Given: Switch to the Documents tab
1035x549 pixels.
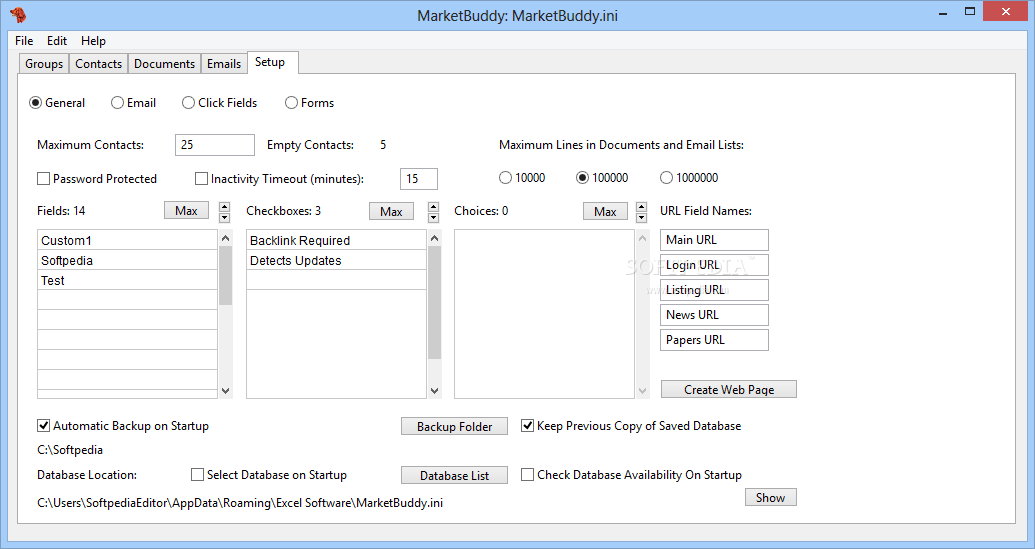Looking at the screenshot, I should point(164,64).
